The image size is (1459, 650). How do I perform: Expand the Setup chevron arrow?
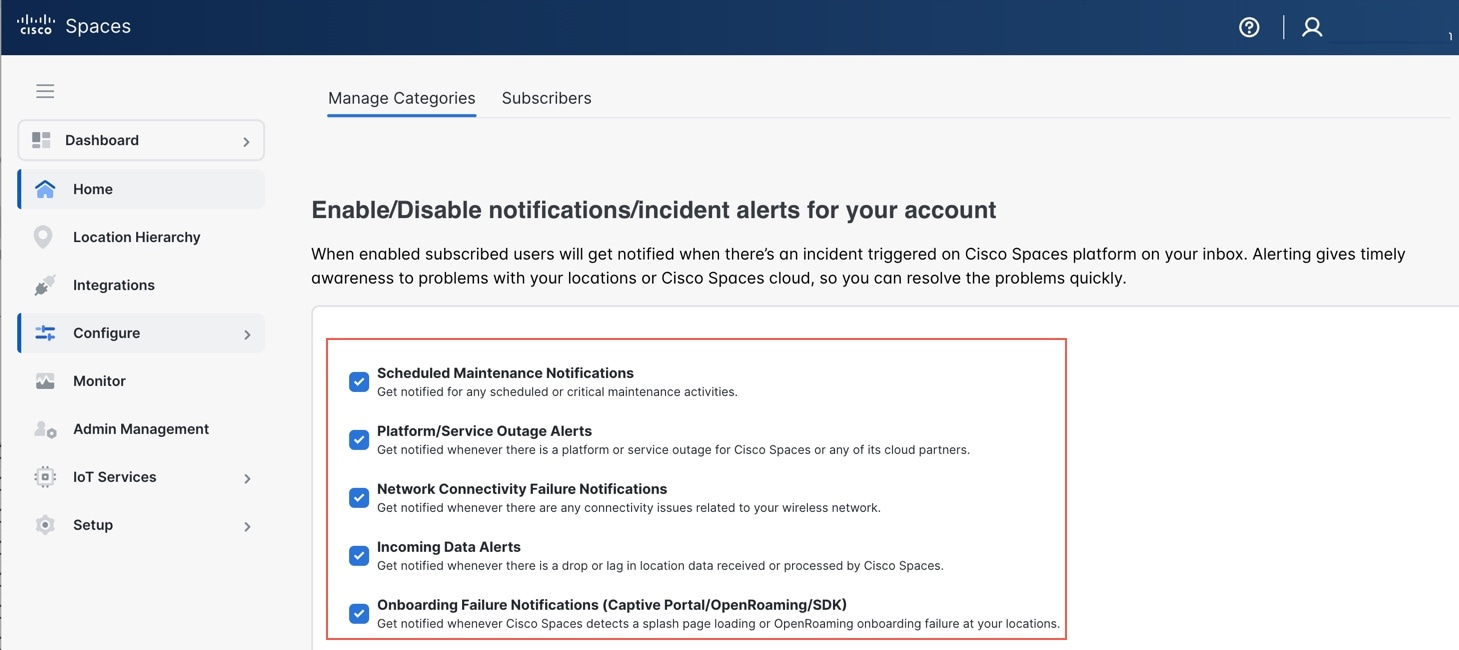tap(247, 527)
